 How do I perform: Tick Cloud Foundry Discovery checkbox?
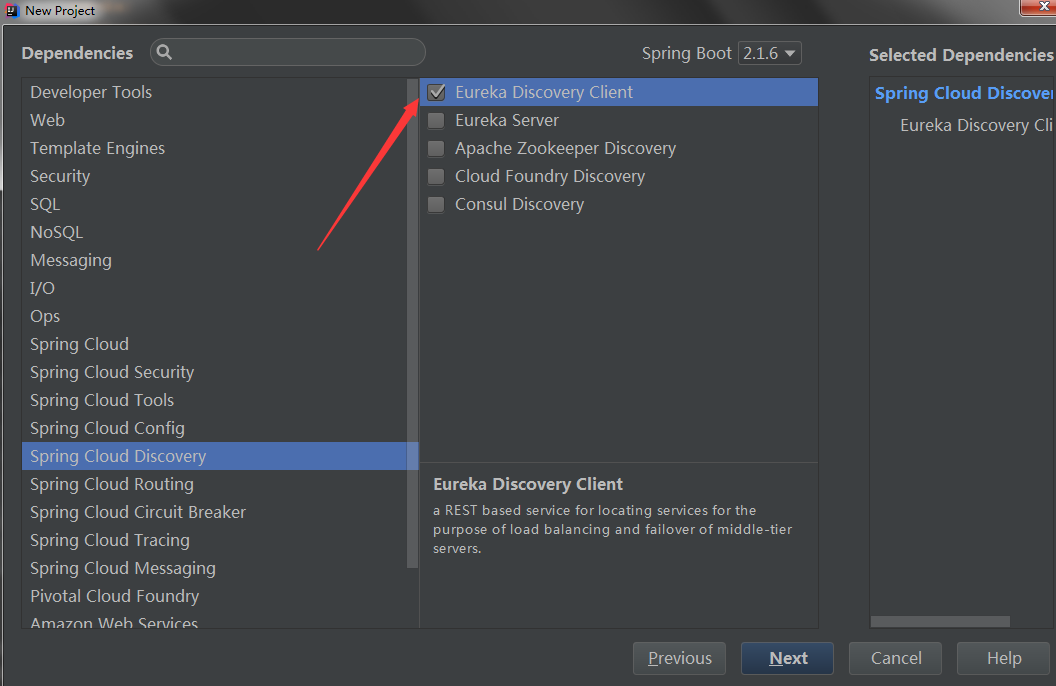tap(436, 176)
